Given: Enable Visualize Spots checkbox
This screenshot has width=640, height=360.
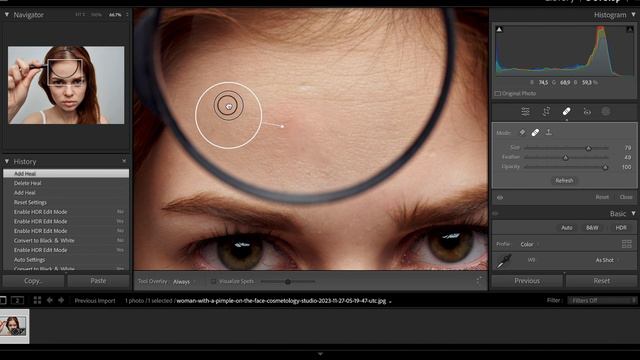Looking at the screenshot, I should point(213,281).
